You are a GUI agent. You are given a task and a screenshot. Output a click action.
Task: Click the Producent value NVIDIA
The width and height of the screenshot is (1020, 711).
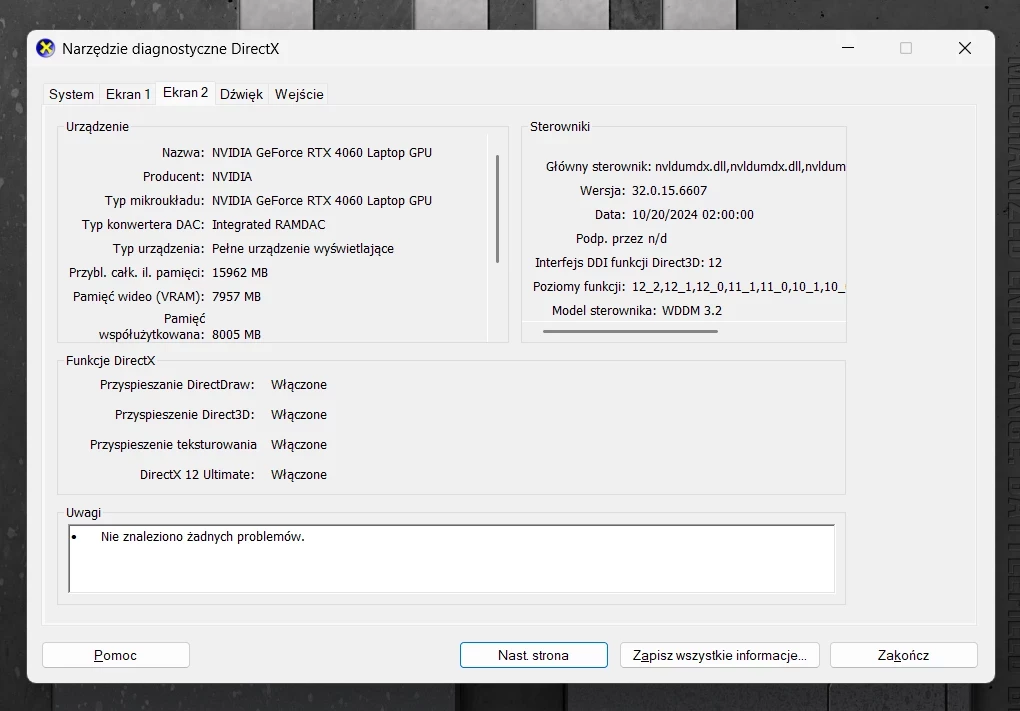pos(232,177)
